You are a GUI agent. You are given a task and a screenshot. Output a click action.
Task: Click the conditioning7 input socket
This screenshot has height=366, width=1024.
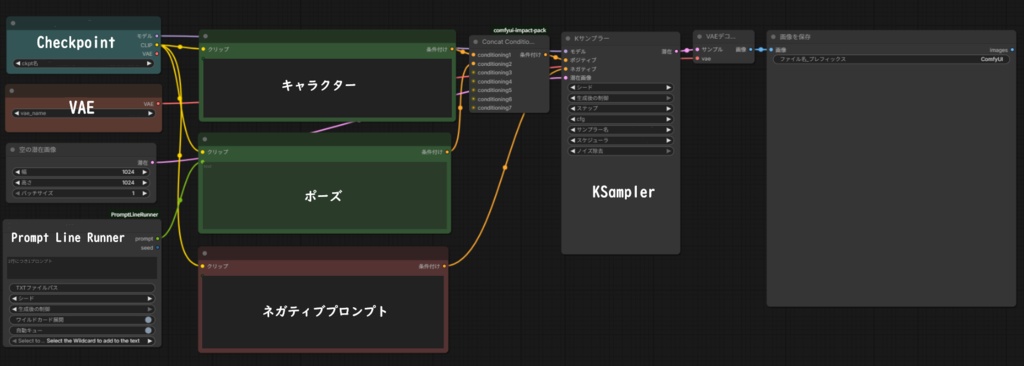[x=473, y=107]
